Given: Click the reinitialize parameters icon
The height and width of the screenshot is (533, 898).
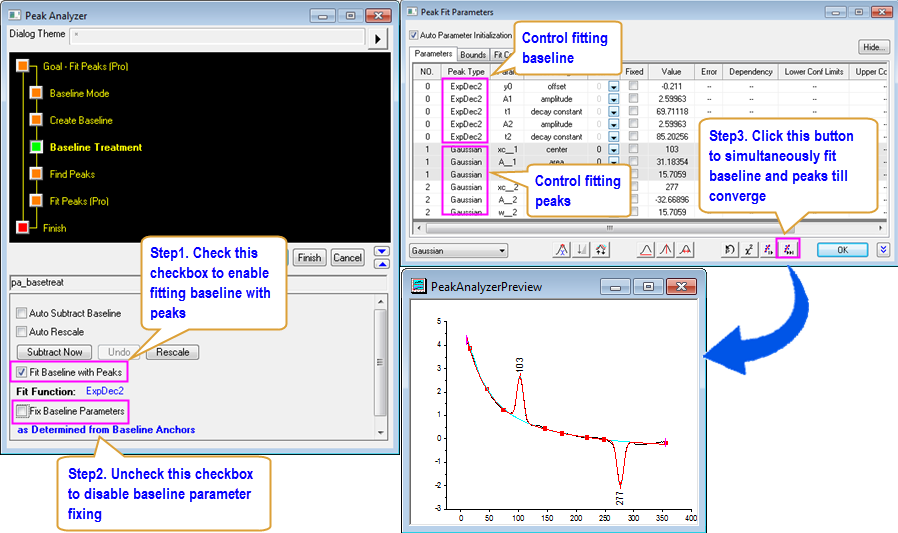Looking at the screenshot, I should [729, 250].
